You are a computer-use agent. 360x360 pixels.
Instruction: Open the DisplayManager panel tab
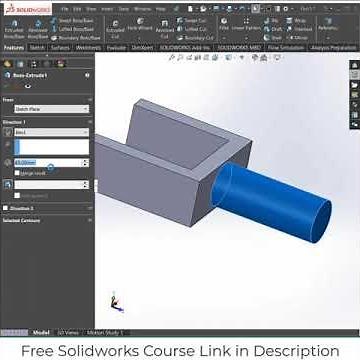click(x=60, y=64)
